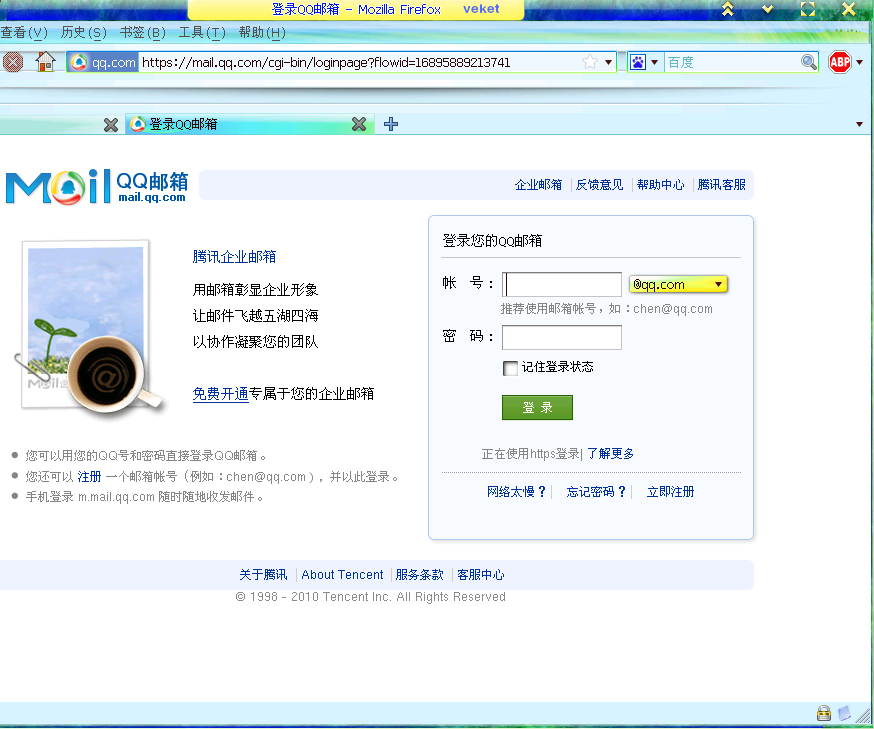Click the 忘记密码？ link
This screenshot has width=874, height=729.
(596, 492)
